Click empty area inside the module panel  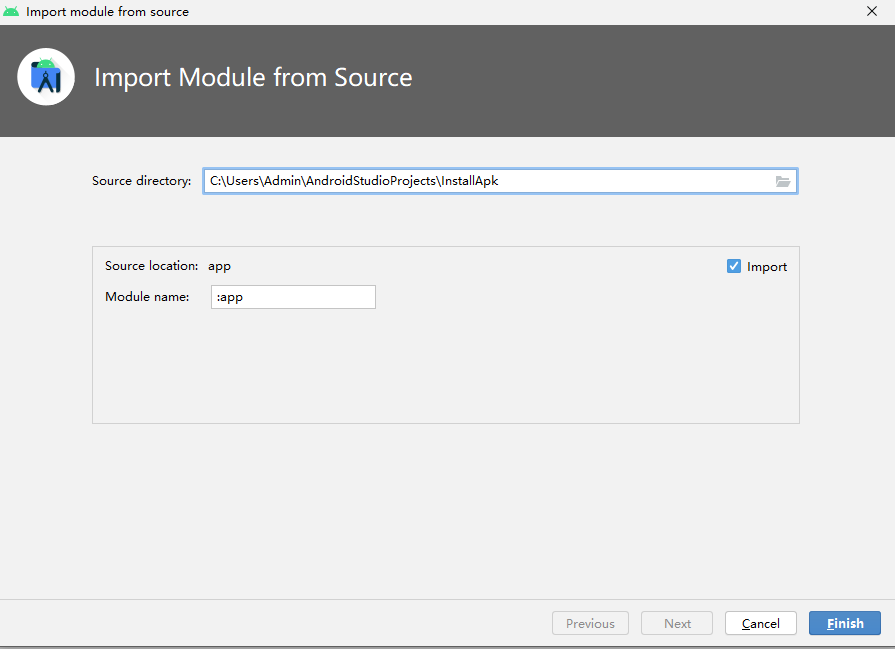445,370
